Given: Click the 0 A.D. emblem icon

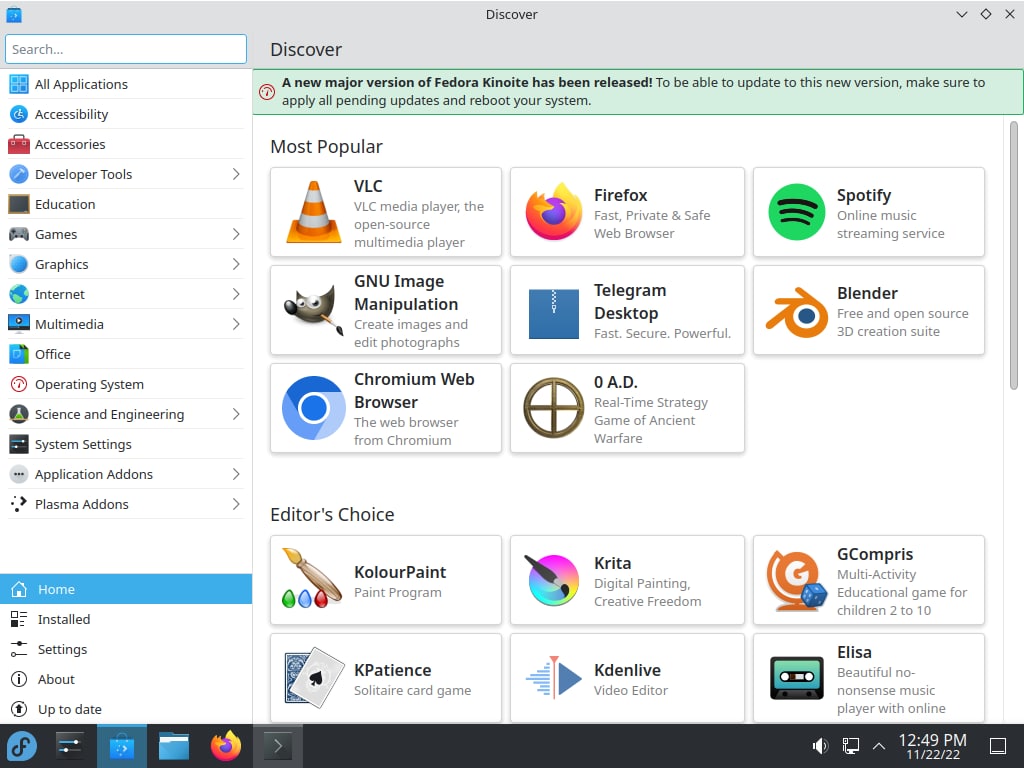Looking at the screenshot, I should pos(554,408).
